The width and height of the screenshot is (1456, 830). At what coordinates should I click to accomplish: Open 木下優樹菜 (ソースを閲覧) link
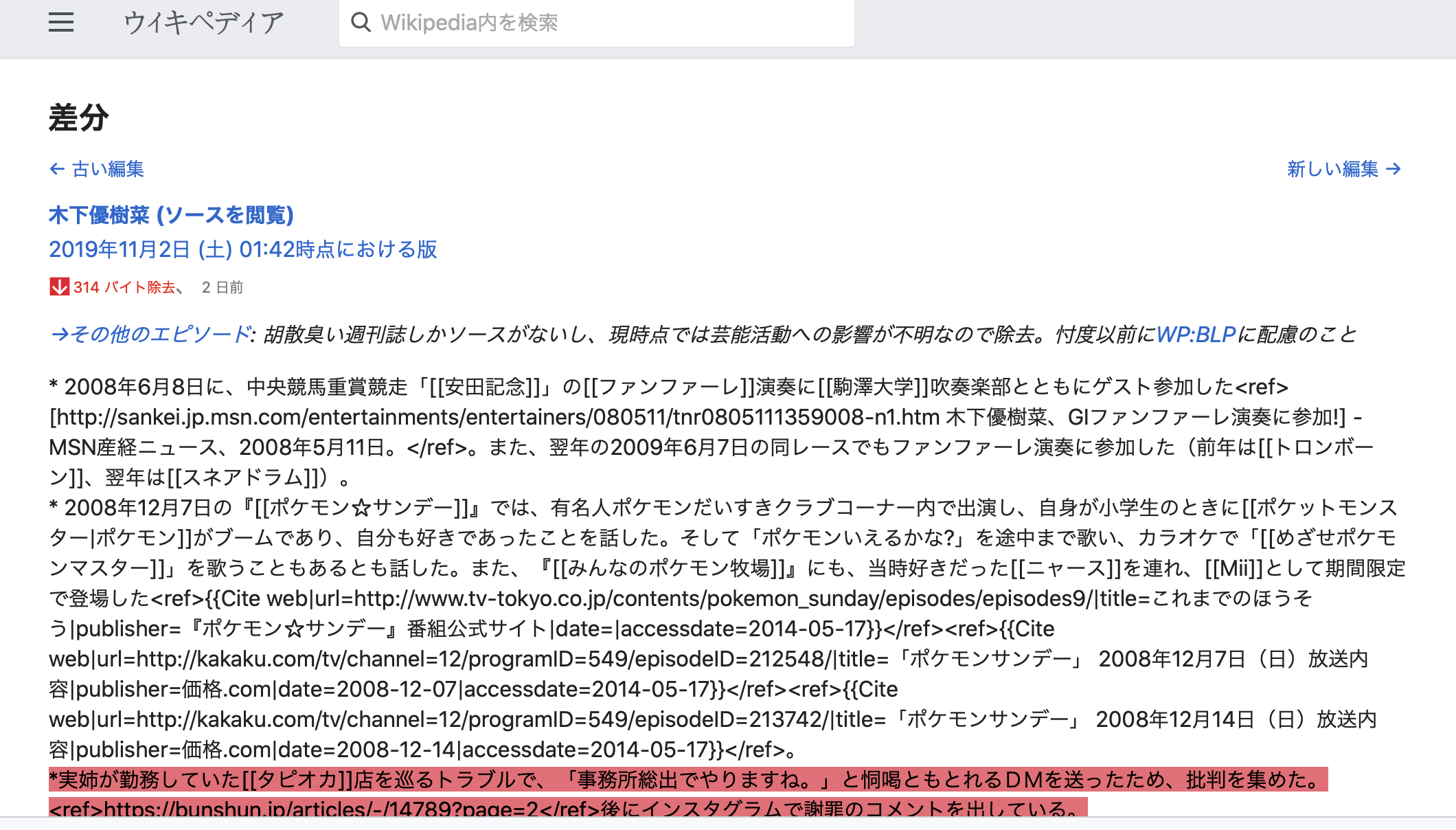[171, 215]
